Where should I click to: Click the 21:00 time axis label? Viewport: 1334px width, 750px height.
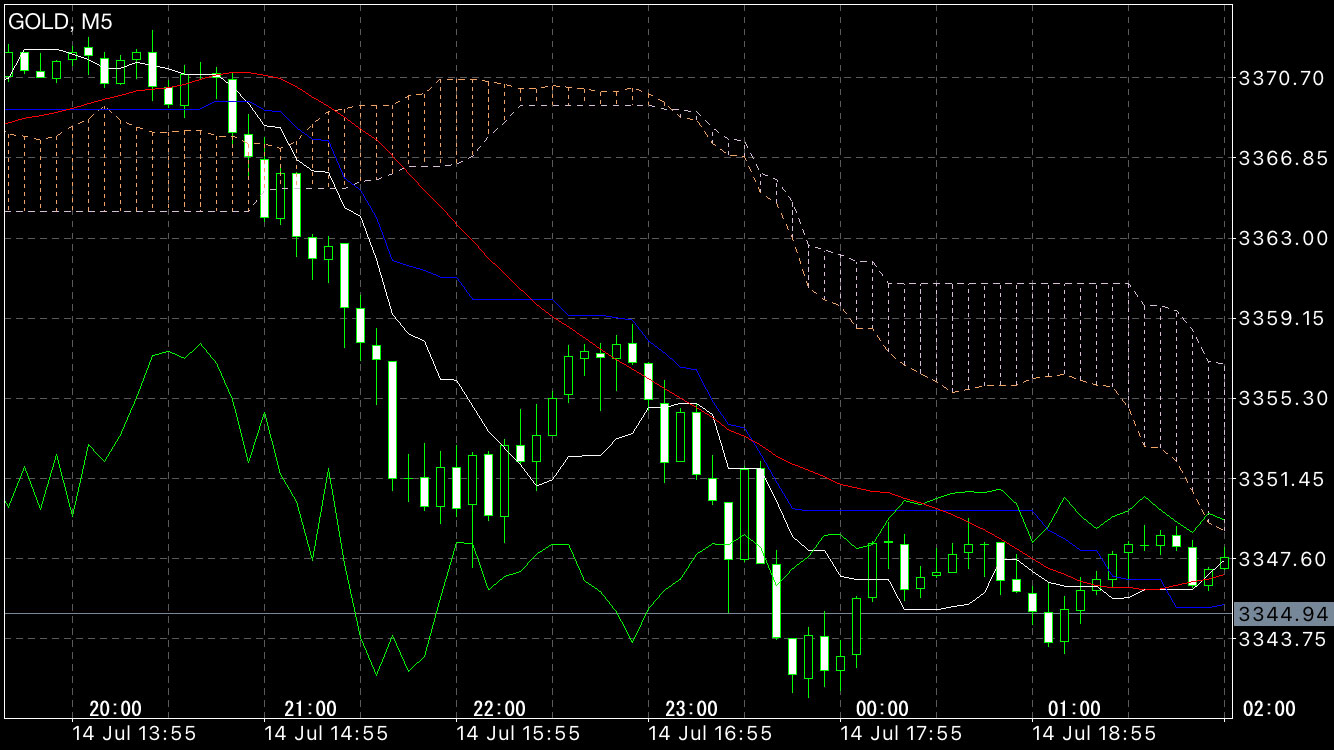coord(310,709)
